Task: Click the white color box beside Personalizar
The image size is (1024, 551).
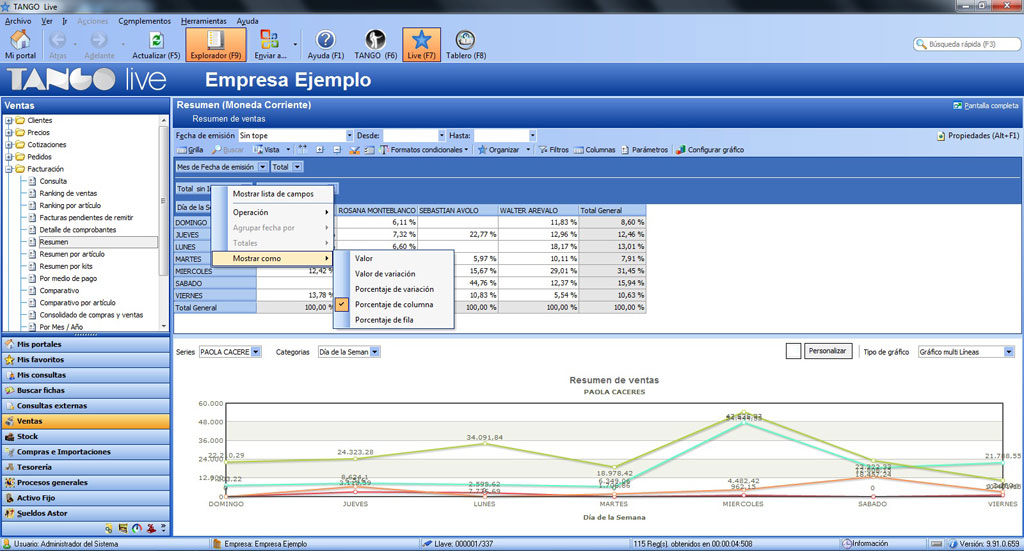Action: click(x=793, y=351)
